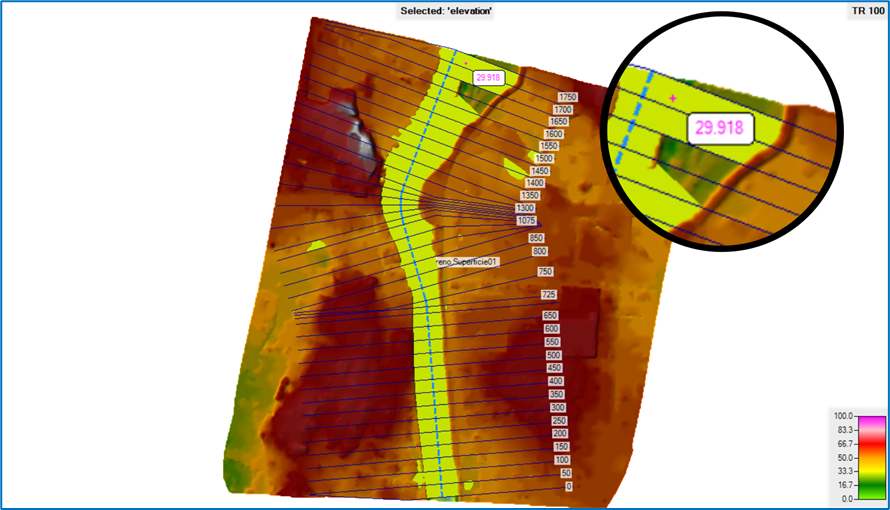Click the station 650 label
Image resolution: width=890 pixels, height=510 pixels.
[550, 315]
